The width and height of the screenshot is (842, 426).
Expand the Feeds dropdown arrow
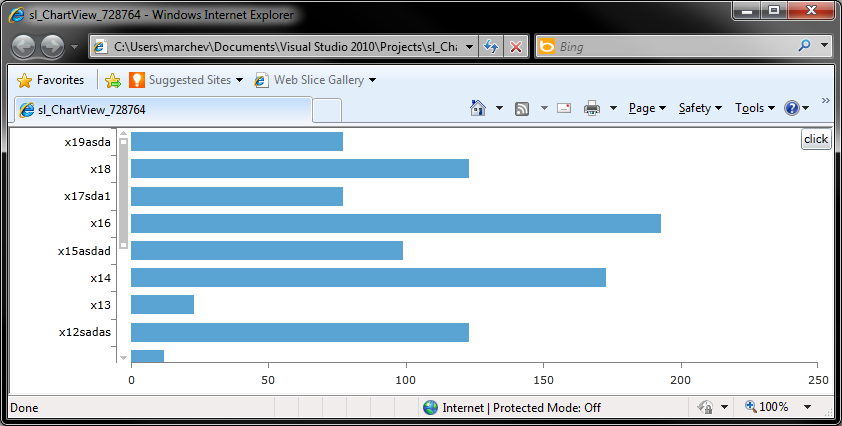[544, 108]
